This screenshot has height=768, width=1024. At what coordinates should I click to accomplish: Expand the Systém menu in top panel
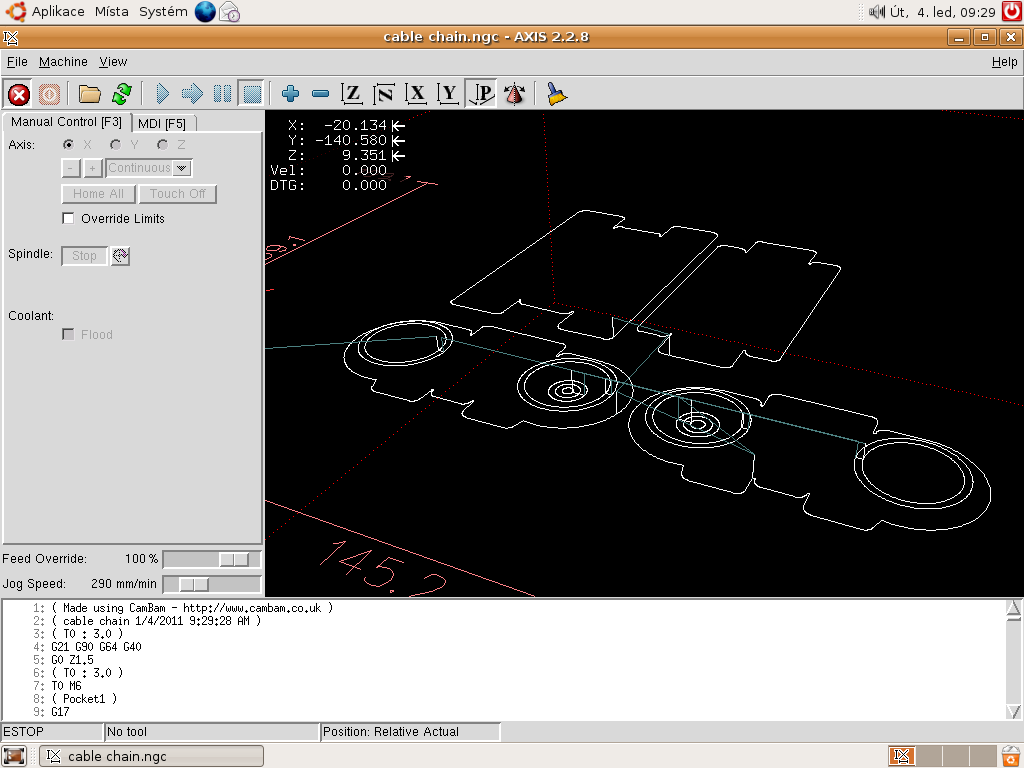[163, 12]
